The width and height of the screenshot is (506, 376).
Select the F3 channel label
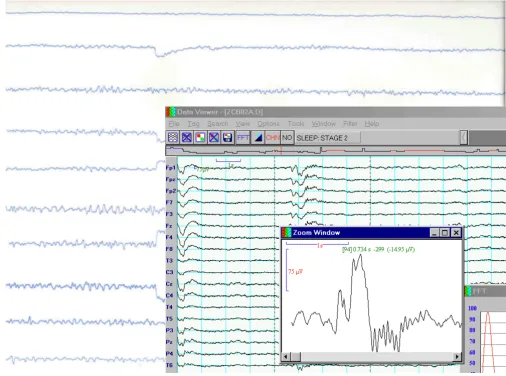(x=169, y=214)
